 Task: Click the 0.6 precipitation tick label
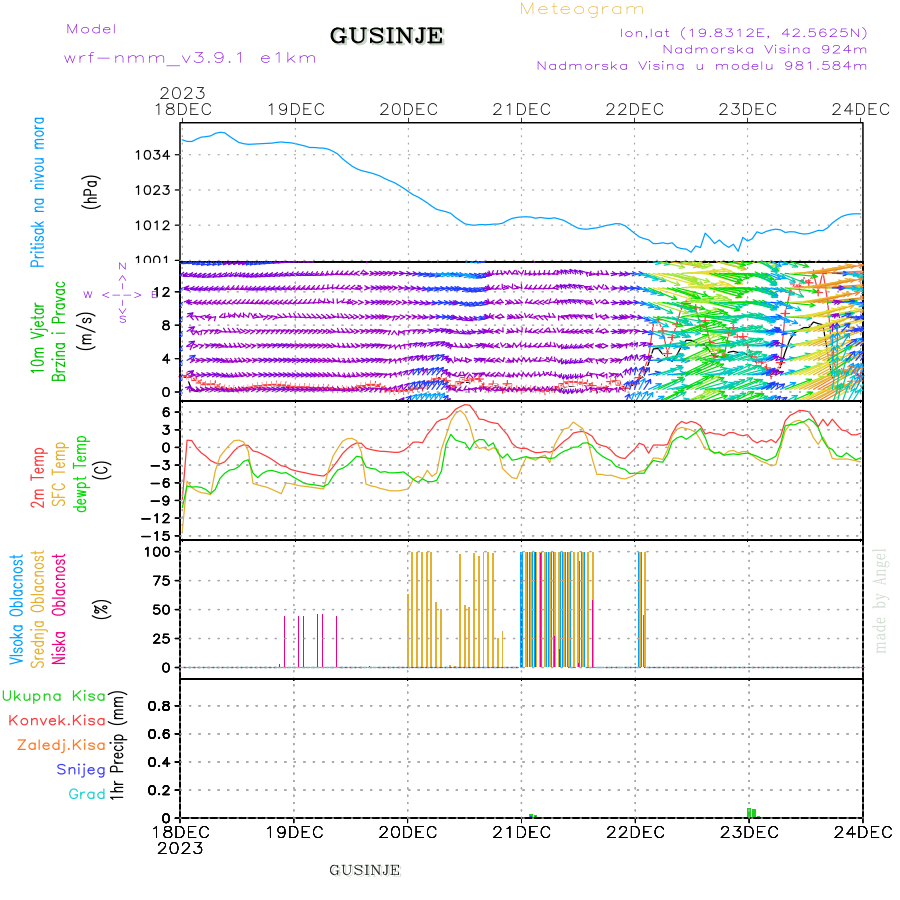pos(159,734)
